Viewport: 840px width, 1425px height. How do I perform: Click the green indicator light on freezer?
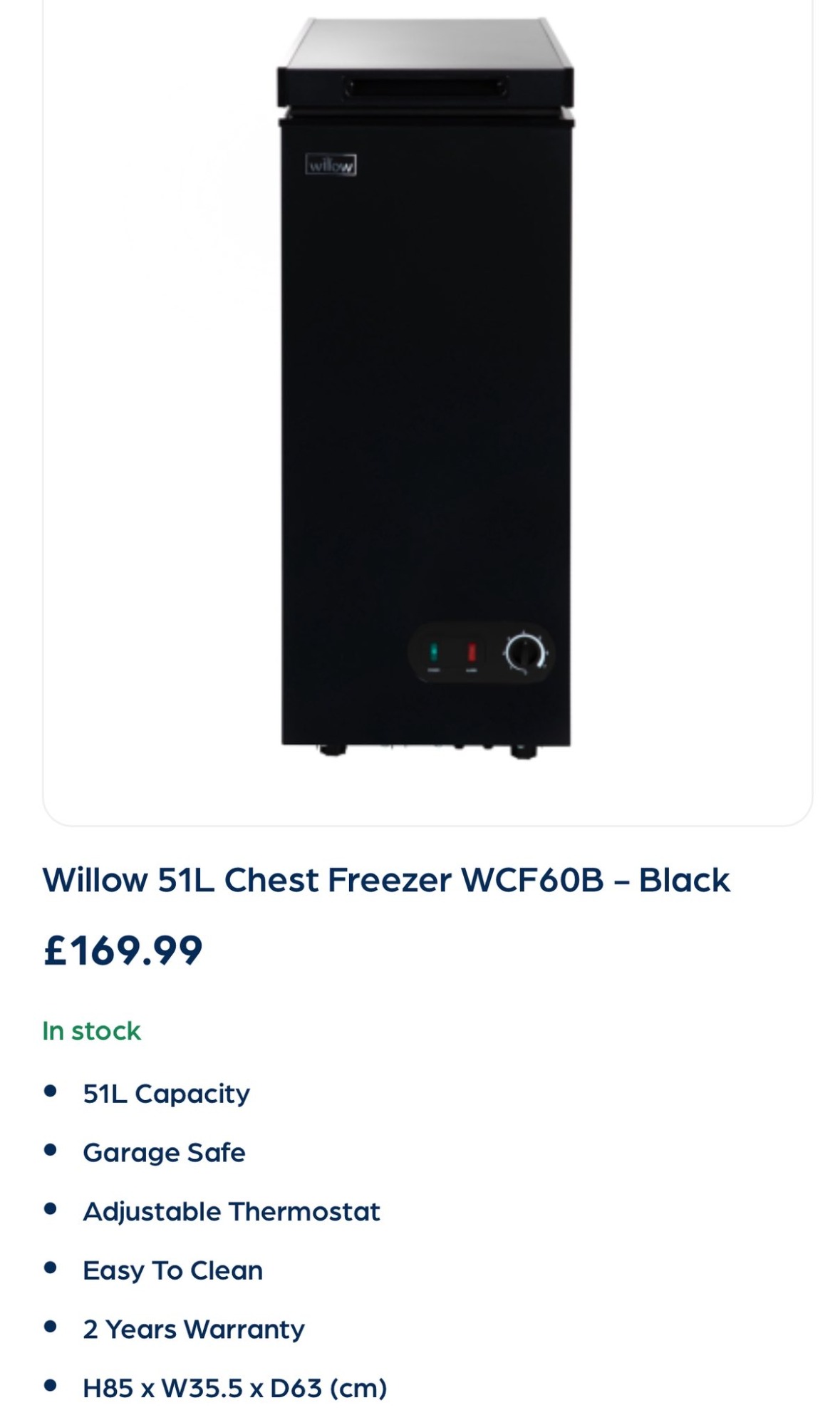(433, 652)
